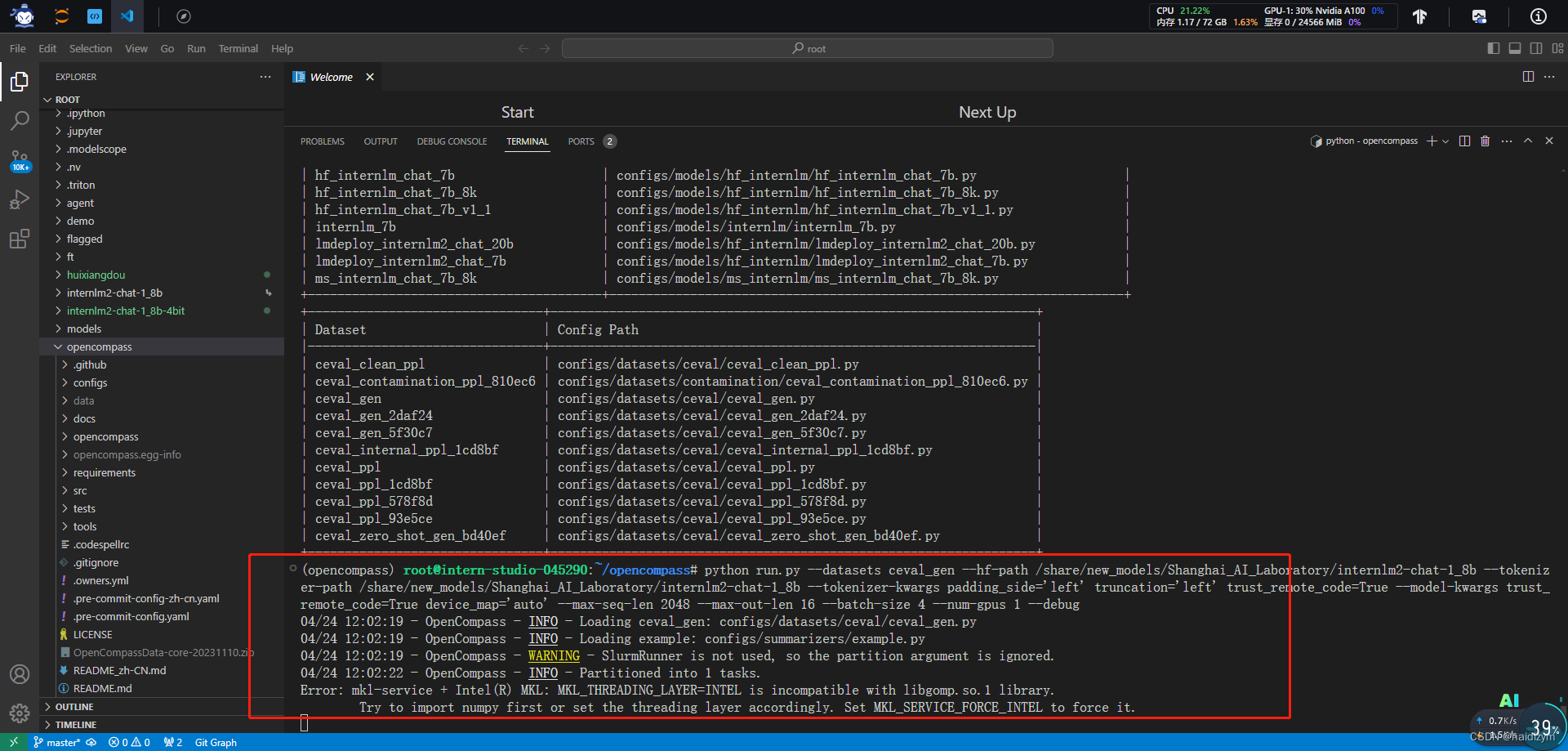Expand the TIMELINE section
1568x751 pixels.
click(x=162, y=725)
